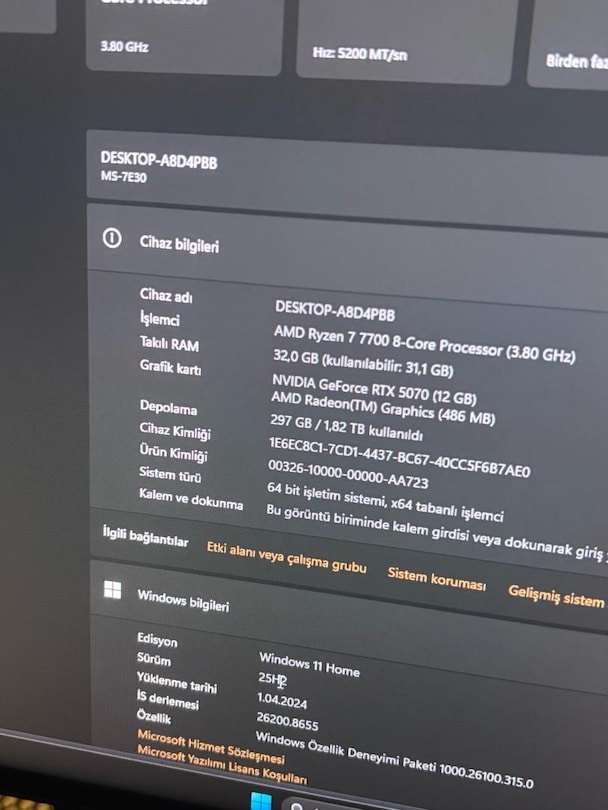
Task: Click the Windows 11 Home edition value
Action: [309, 664]
